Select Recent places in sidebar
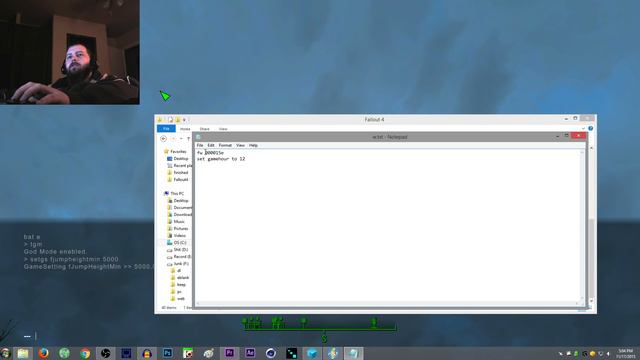 coord(179,165)
